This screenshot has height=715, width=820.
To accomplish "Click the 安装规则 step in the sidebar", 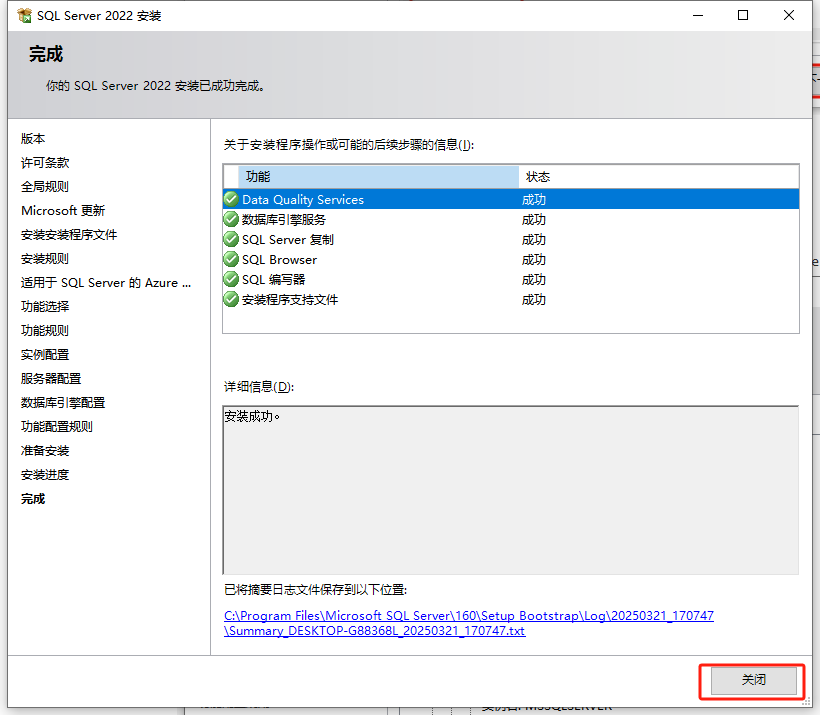I will (x=45, y=259).
